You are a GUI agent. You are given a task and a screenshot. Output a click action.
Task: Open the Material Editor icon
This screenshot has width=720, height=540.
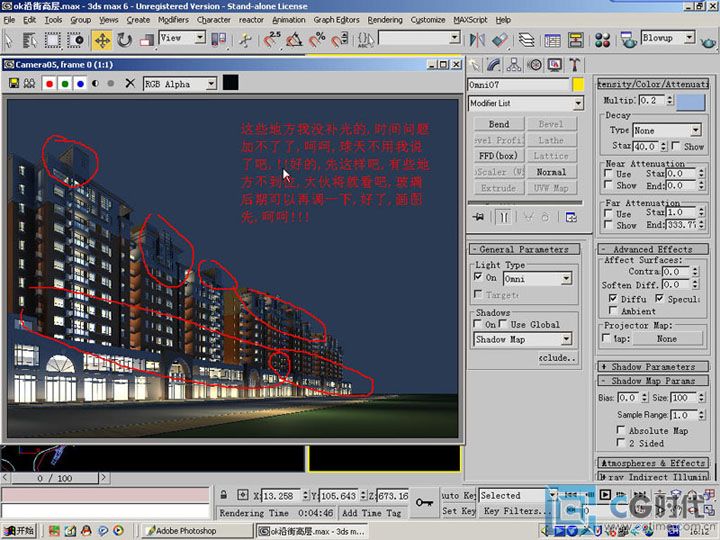coord(602,40)
